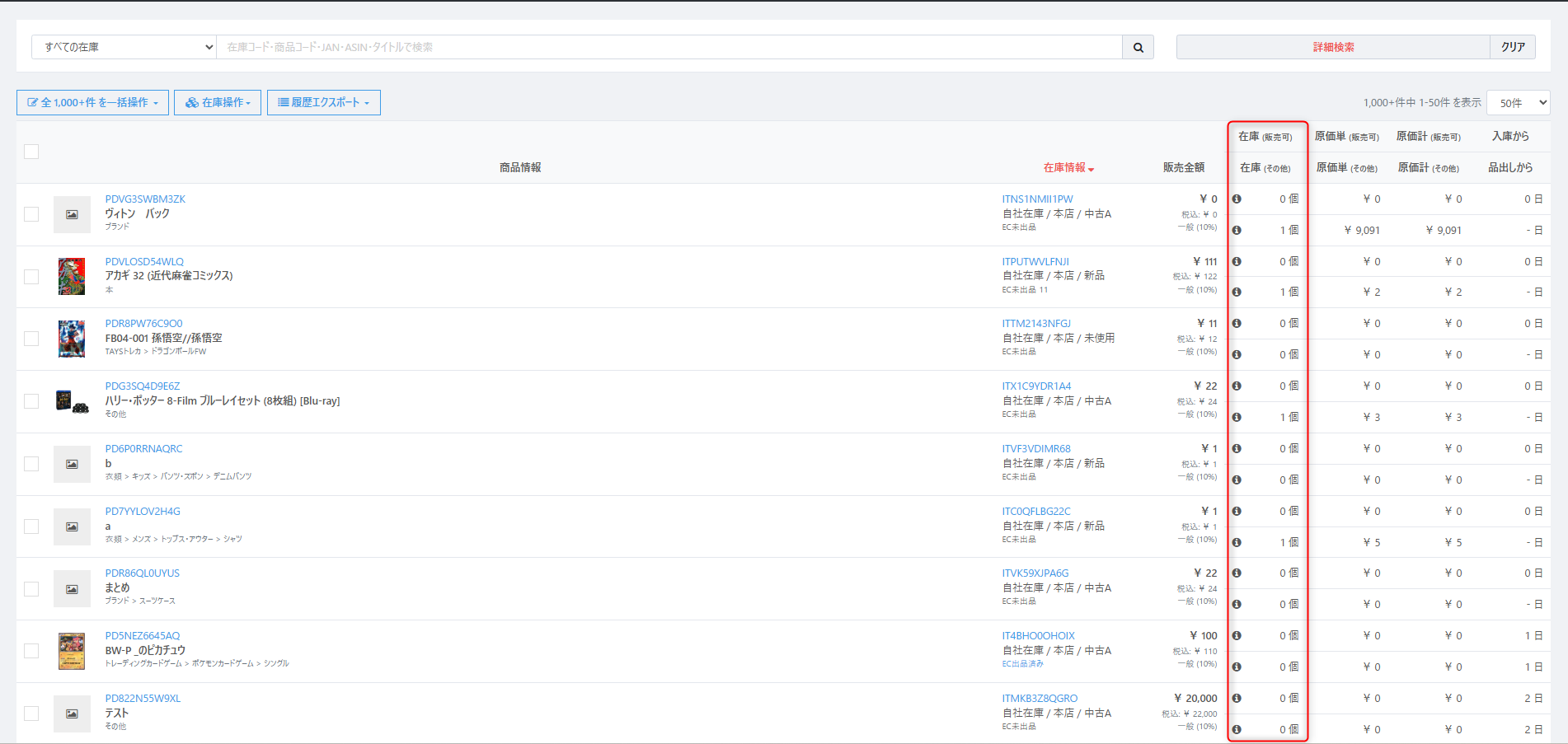1568x744 pixels.
Task: Open the 全1,000+件を一括操作 menu
Action: point(92,103)
